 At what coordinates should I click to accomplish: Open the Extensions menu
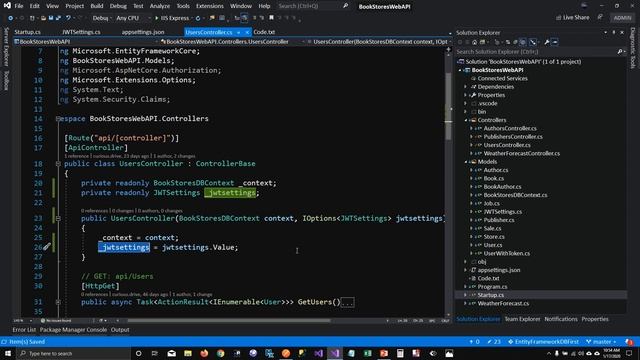point(209,6)
